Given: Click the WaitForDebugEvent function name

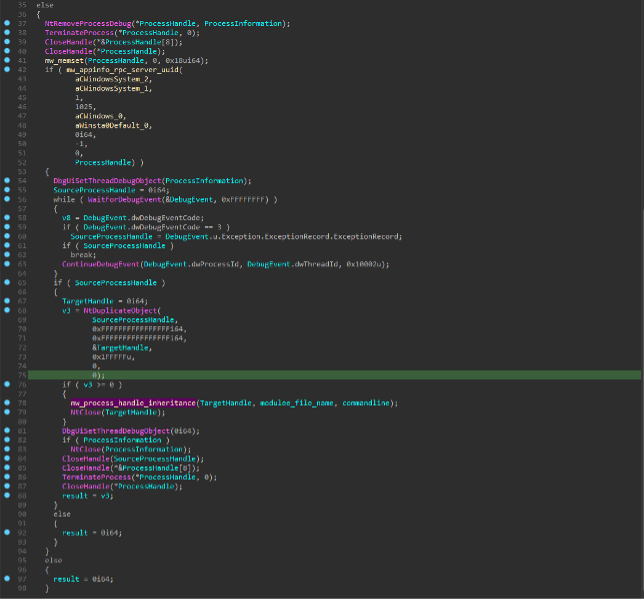Looking at the screenshot, I should point(113,199).
